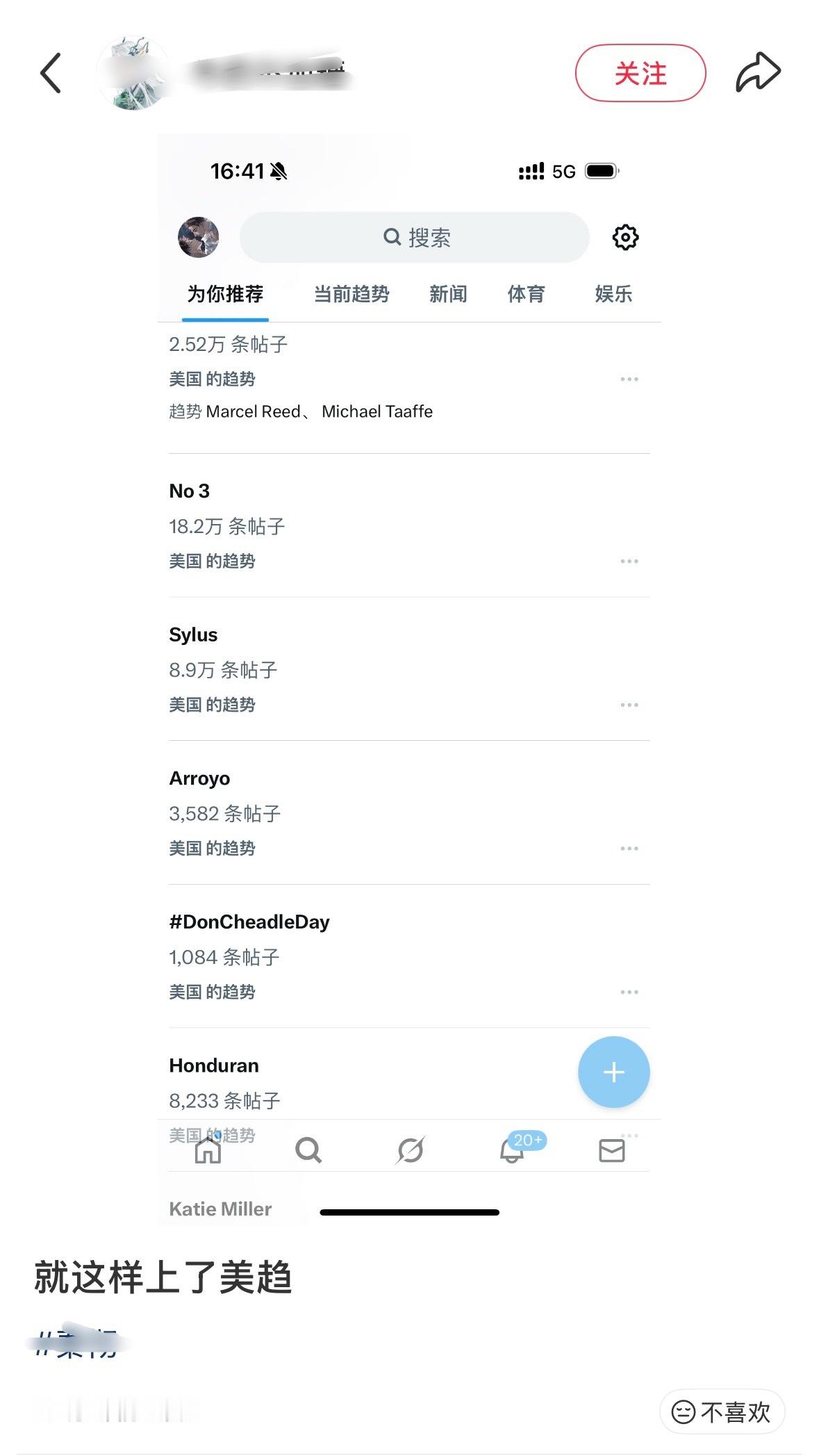Expand options menu for Arroyo trend
819x1456 pixels.
coord(629,849)
